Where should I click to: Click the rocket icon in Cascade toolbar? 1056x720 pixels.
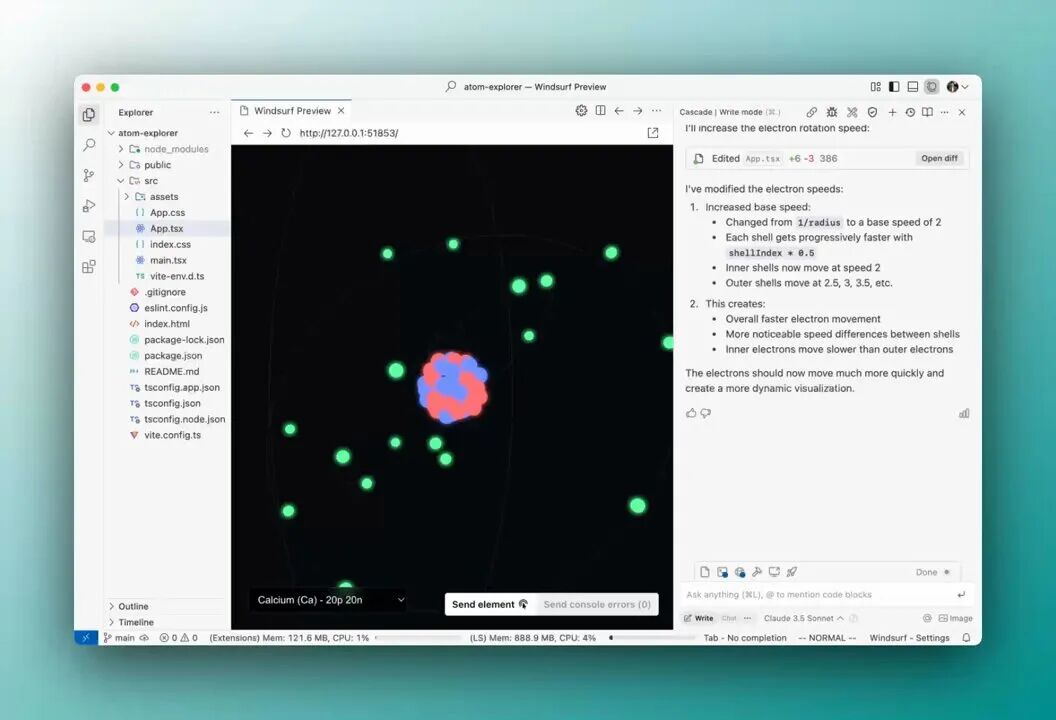point(792,572)
